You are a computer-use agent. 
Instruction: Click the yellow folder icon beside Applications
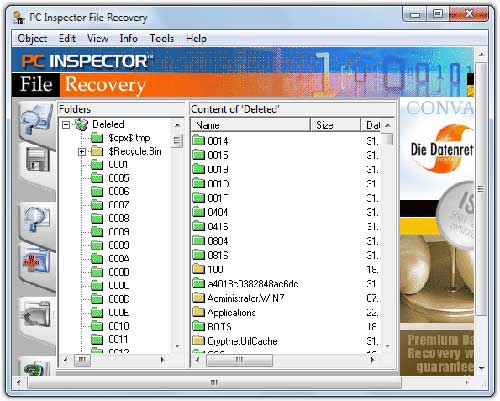pyautogui.click(x=199, y=312)
